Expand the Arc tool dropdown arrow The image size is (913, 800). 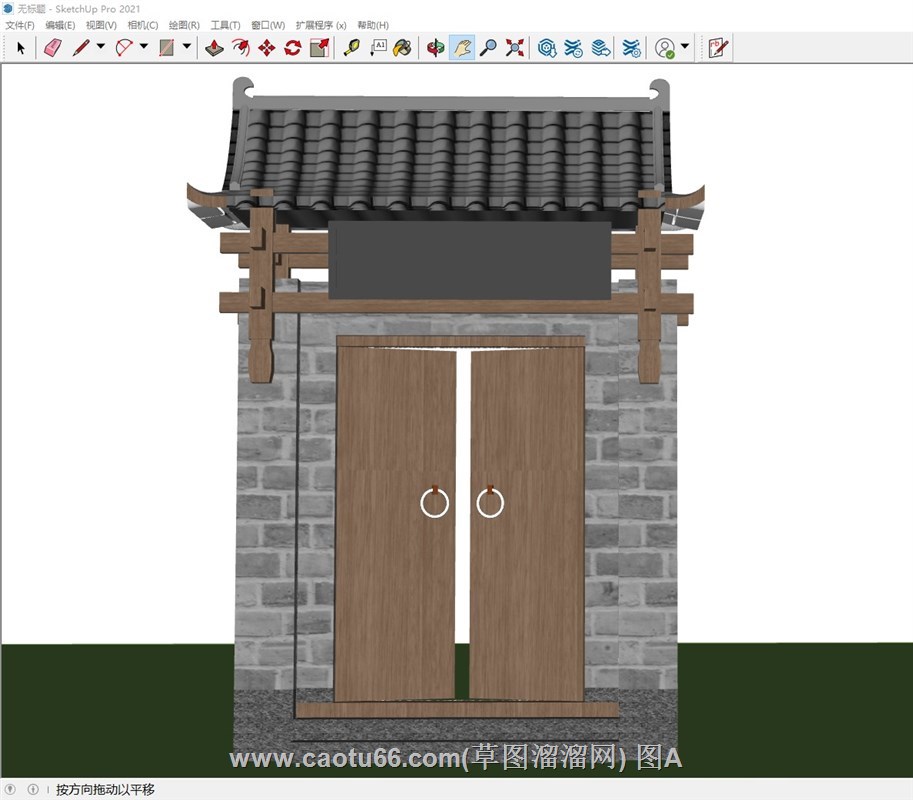(143, 47)
